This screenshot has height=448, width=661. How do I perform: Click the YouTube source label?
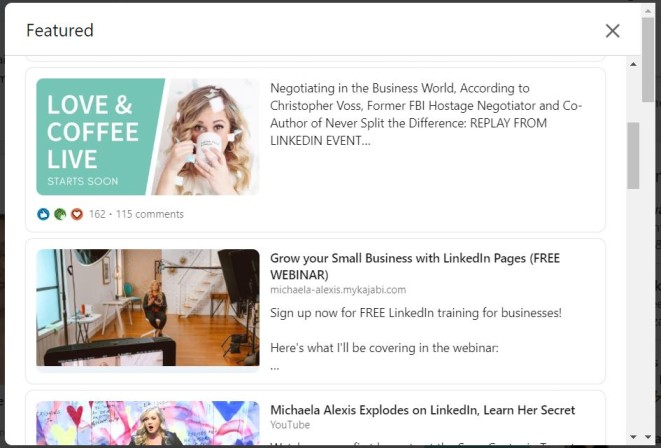tap(290, 425)
